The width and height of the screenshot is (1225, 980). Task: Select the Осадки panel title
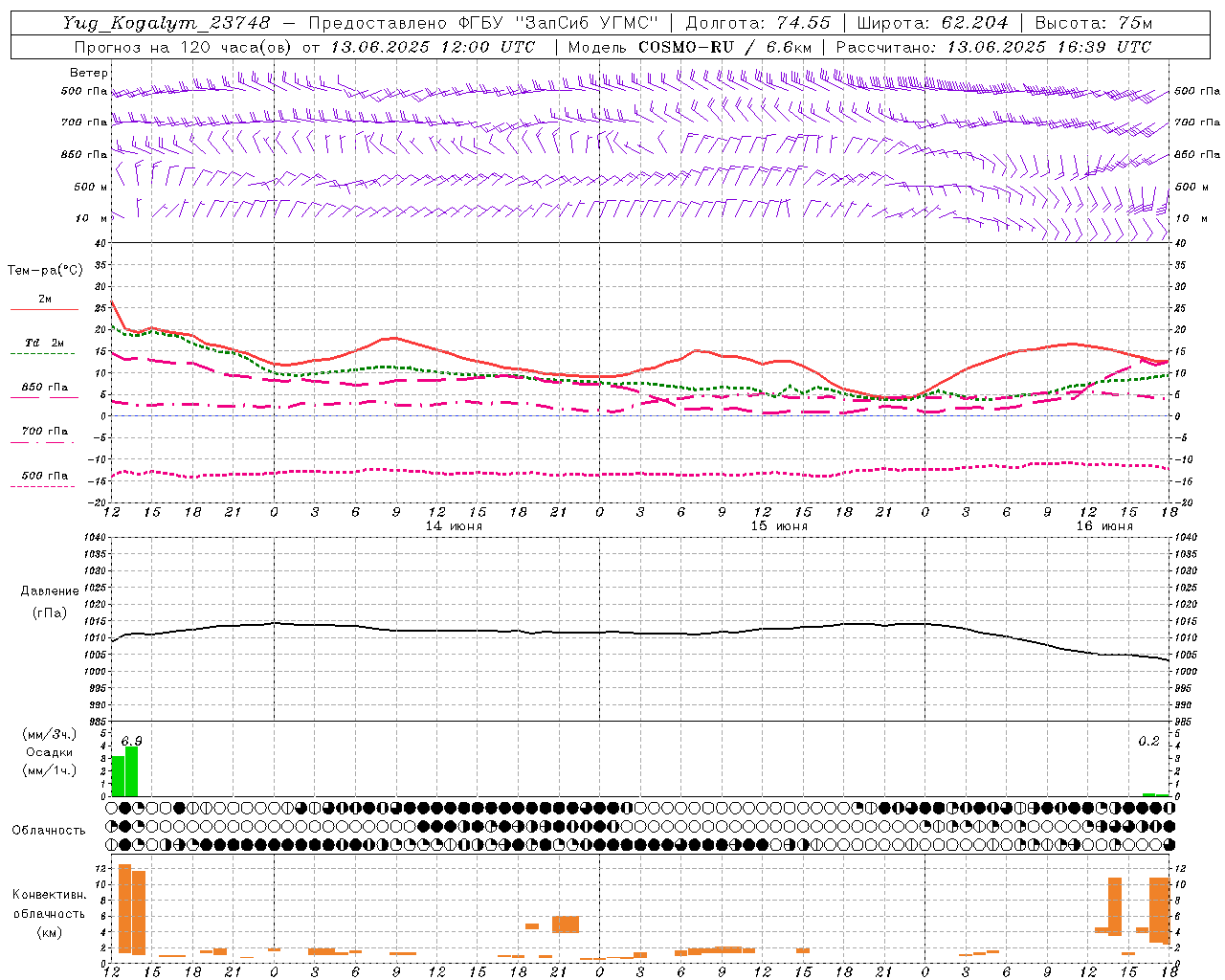click(x=49, y=752)
